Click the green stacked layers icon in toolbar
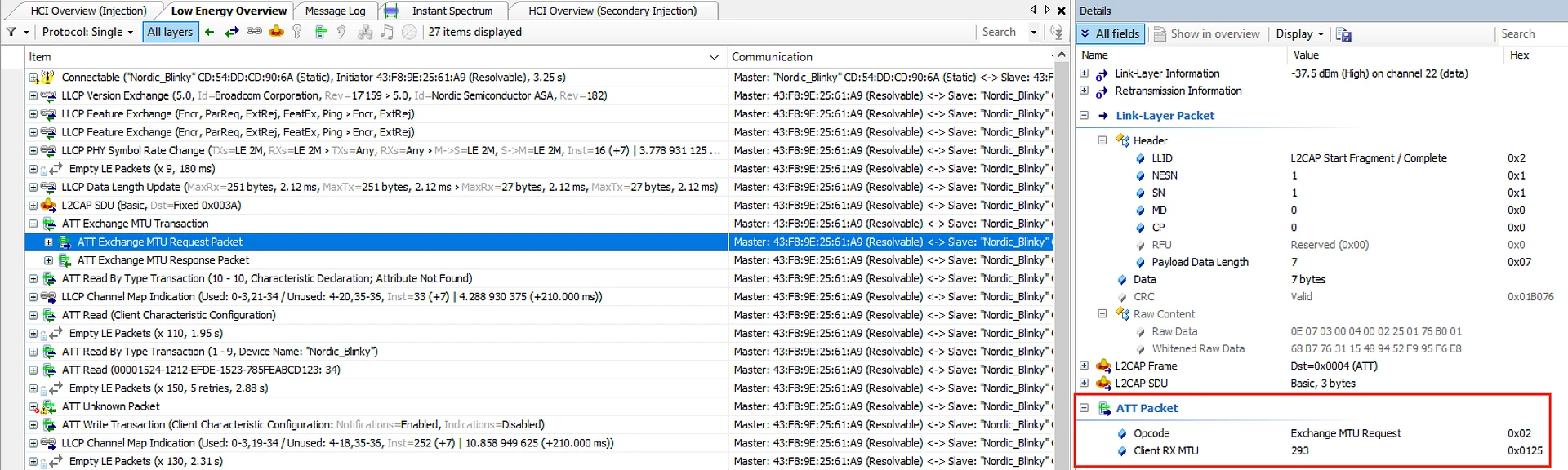 coord(320,32)
